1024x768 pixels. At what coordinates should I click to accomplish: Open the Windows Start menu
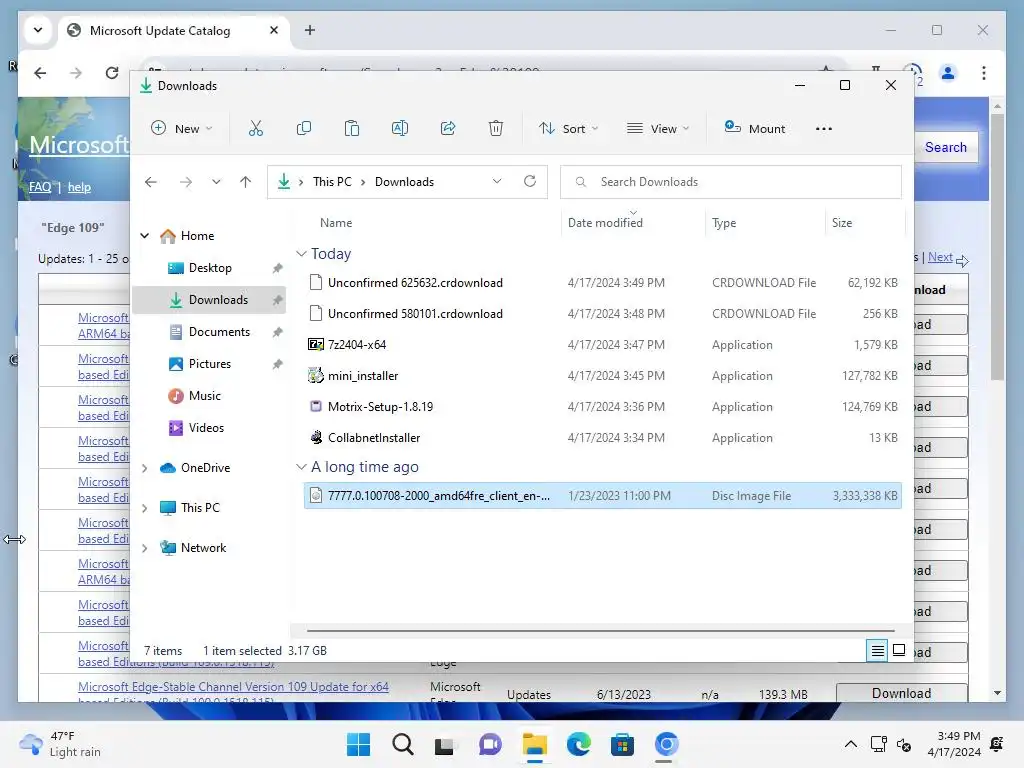359,744
